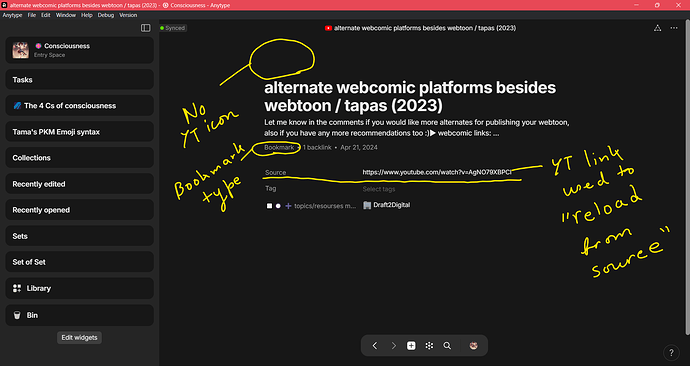Open the Version menu

pos(128,15)
